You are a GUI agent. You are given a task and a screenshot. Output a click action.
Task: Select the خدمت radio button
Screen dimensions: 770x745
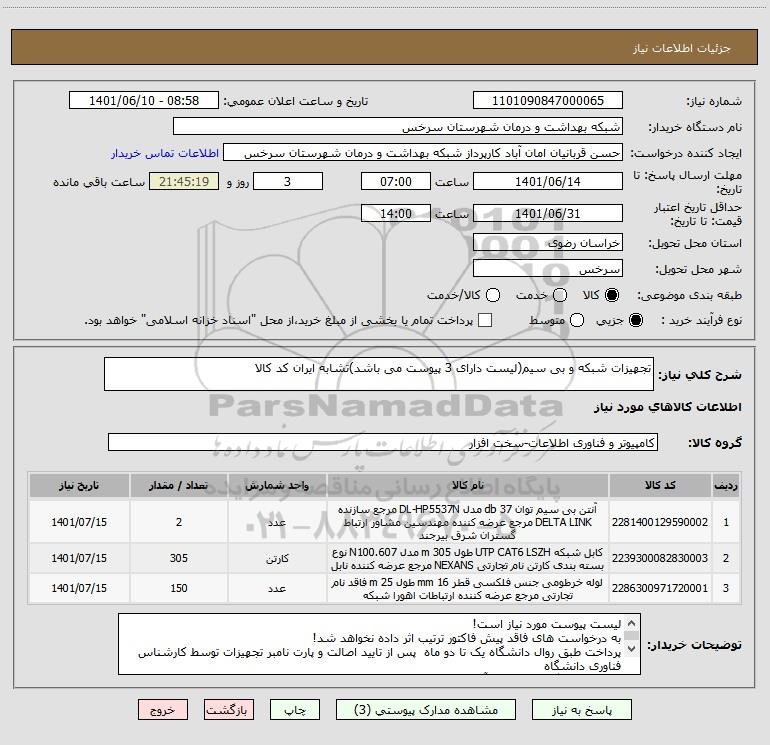pyautogui.click(x=560, y=295)
